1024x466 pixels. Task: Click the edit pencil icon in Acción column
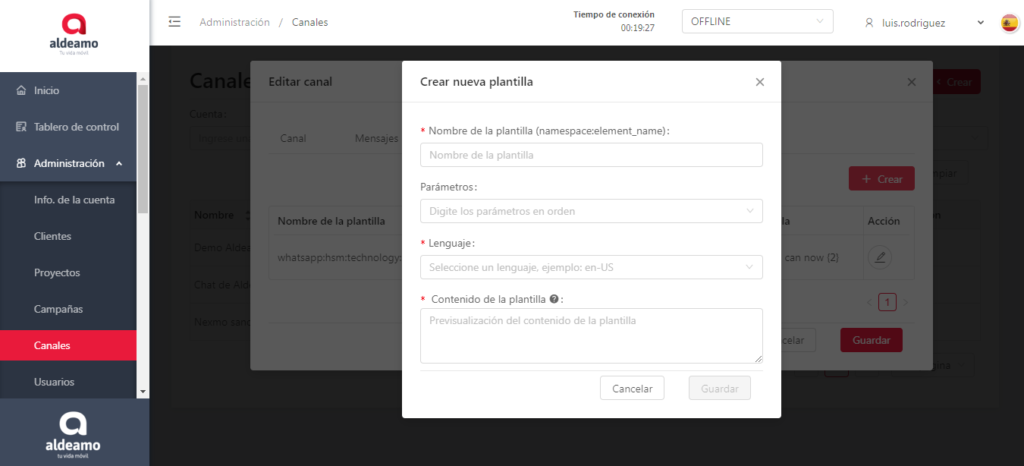[880, 257]
